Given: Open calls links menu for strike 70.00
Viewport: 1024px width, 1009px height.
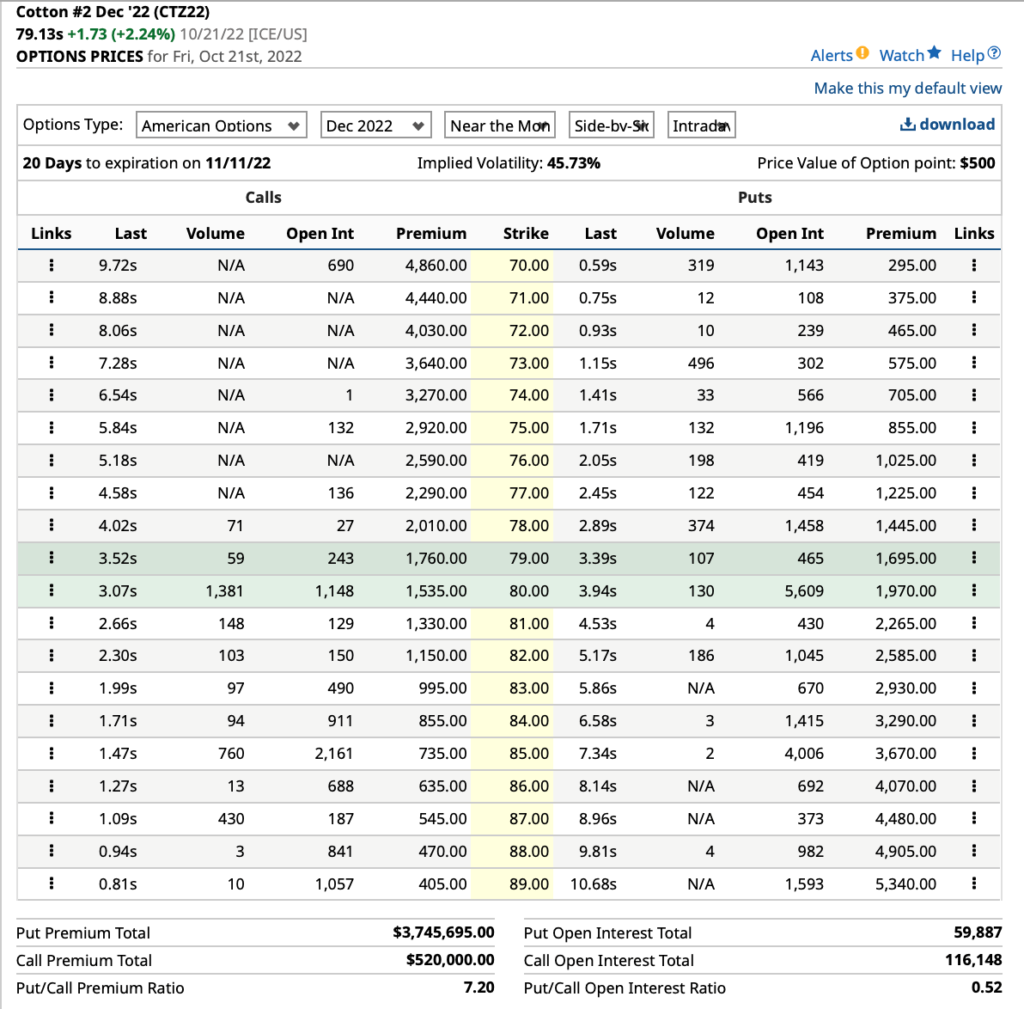Looking at the screenshot, I should click(52, 265).
